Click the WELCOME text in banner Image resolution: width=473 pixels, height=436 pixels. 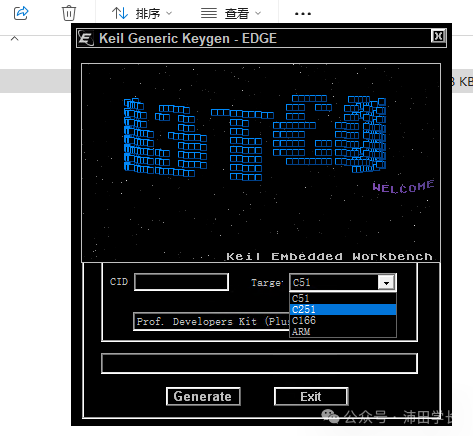click(403, 187)
